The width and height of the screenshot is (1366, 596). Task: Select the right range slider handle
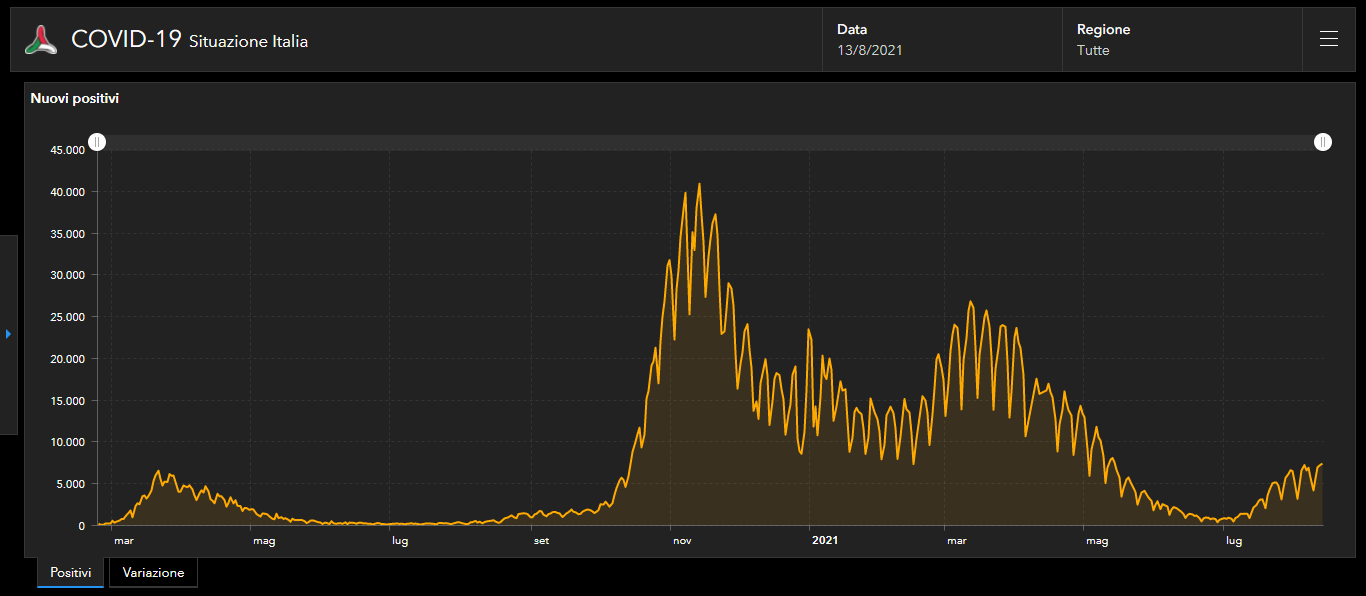[x=1323, y=142]
